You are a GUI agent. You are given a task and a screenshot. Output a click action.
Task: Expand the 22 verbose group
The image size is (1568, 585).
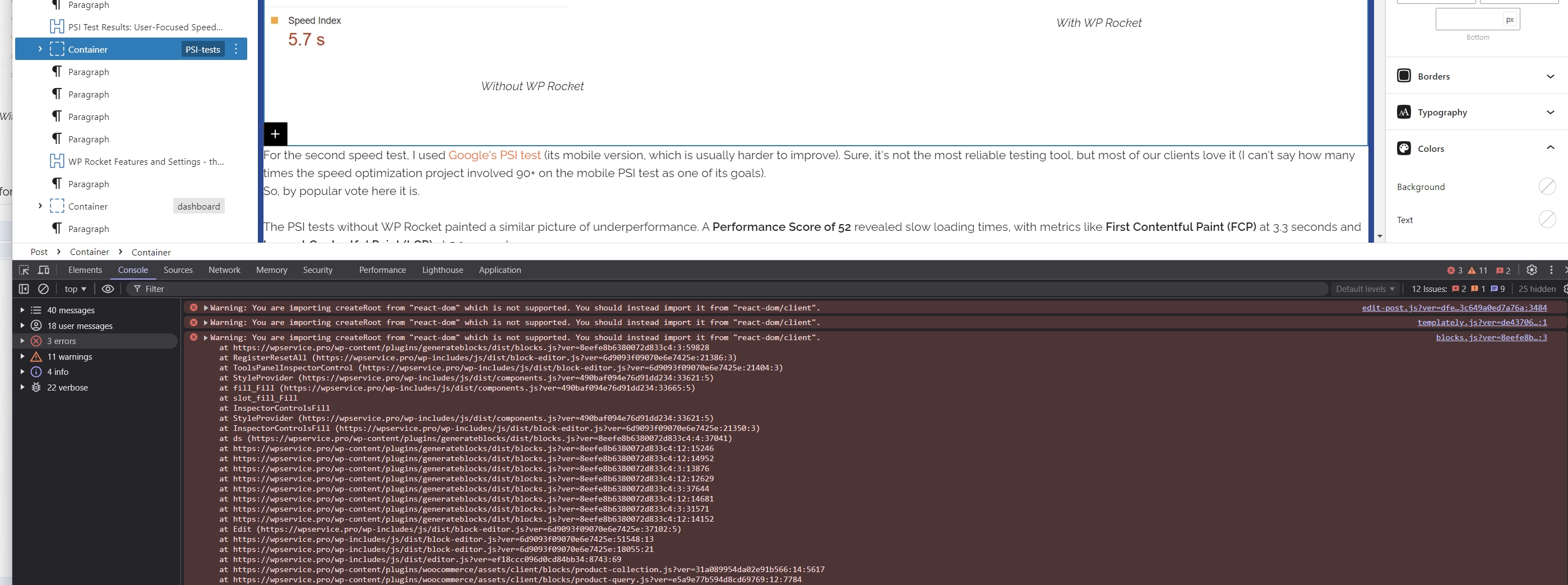coord(22,387)
